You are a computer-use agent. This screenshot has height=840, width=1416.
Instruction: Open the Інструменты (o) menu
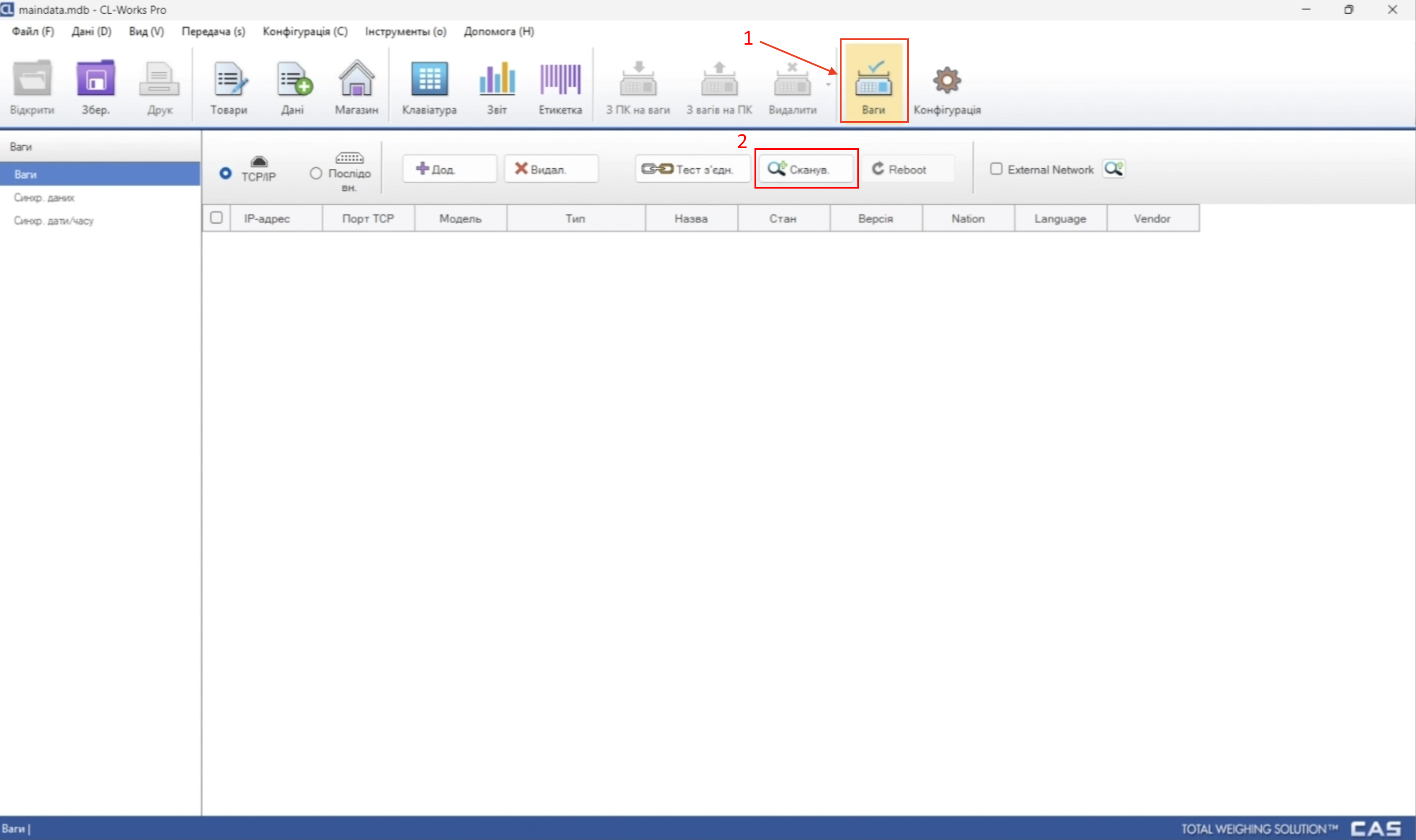(x=405, y=32)
